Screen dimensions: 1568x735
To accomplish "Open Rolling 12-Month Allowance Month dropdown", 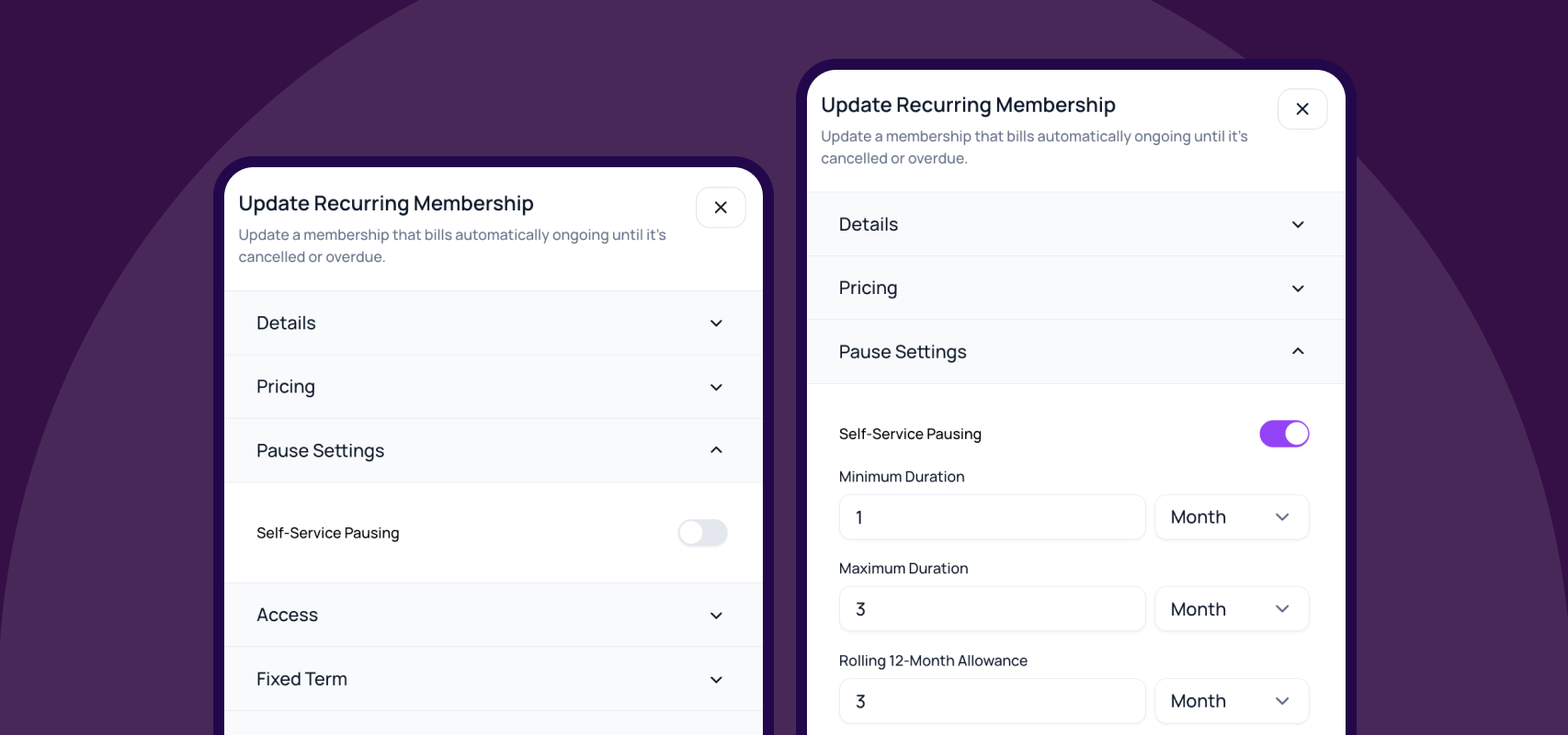I will [x=1232, y=701].
